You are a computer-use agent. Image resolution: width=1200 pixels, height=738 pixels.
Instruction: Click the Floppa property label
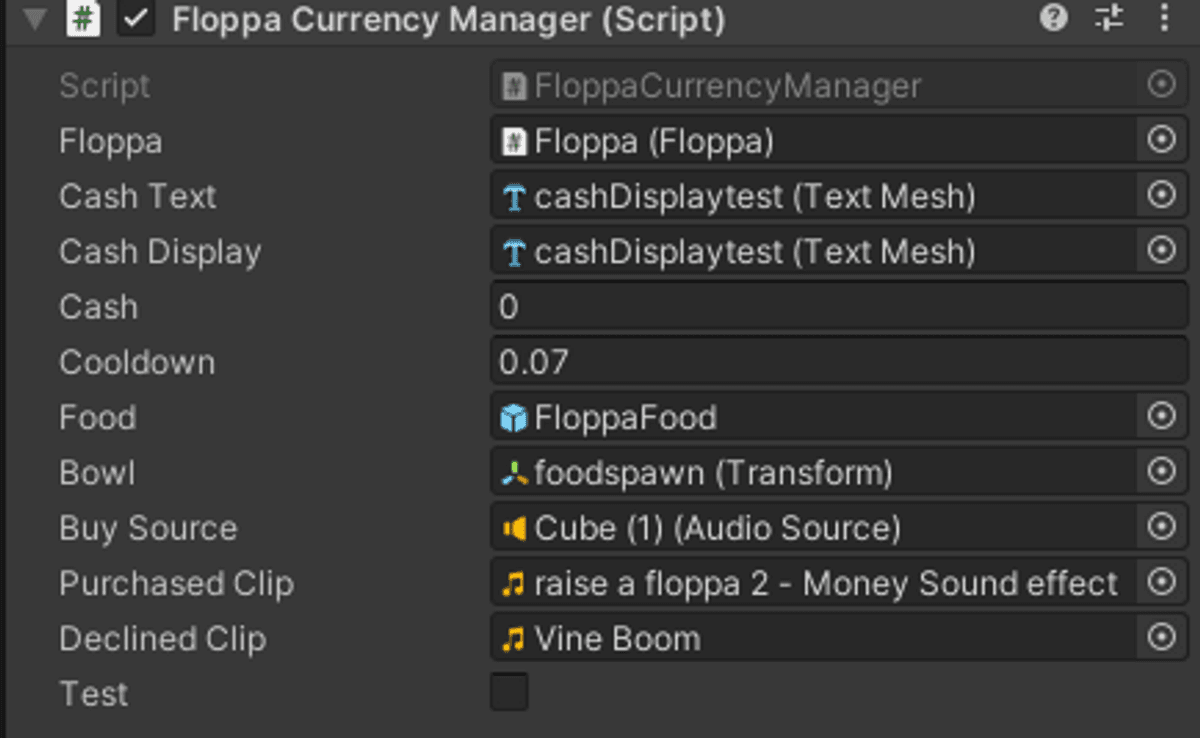[x=110, y=141]
